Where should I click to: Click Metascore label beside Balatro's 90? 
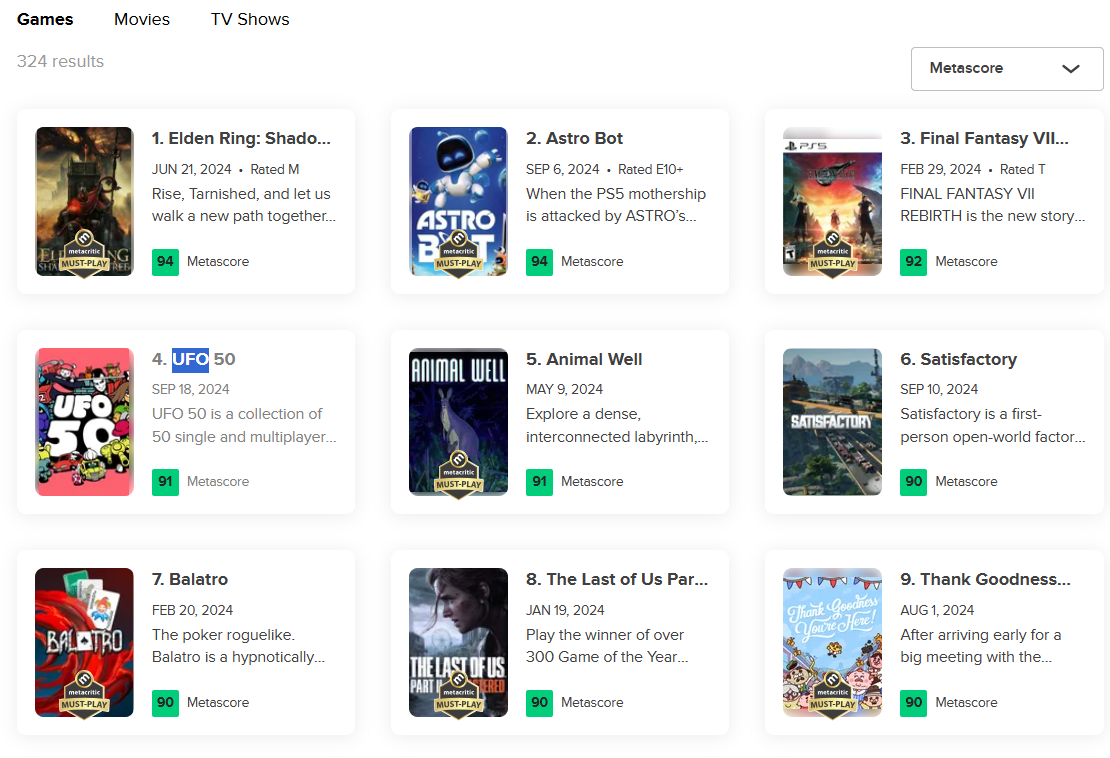click(218, 703)
